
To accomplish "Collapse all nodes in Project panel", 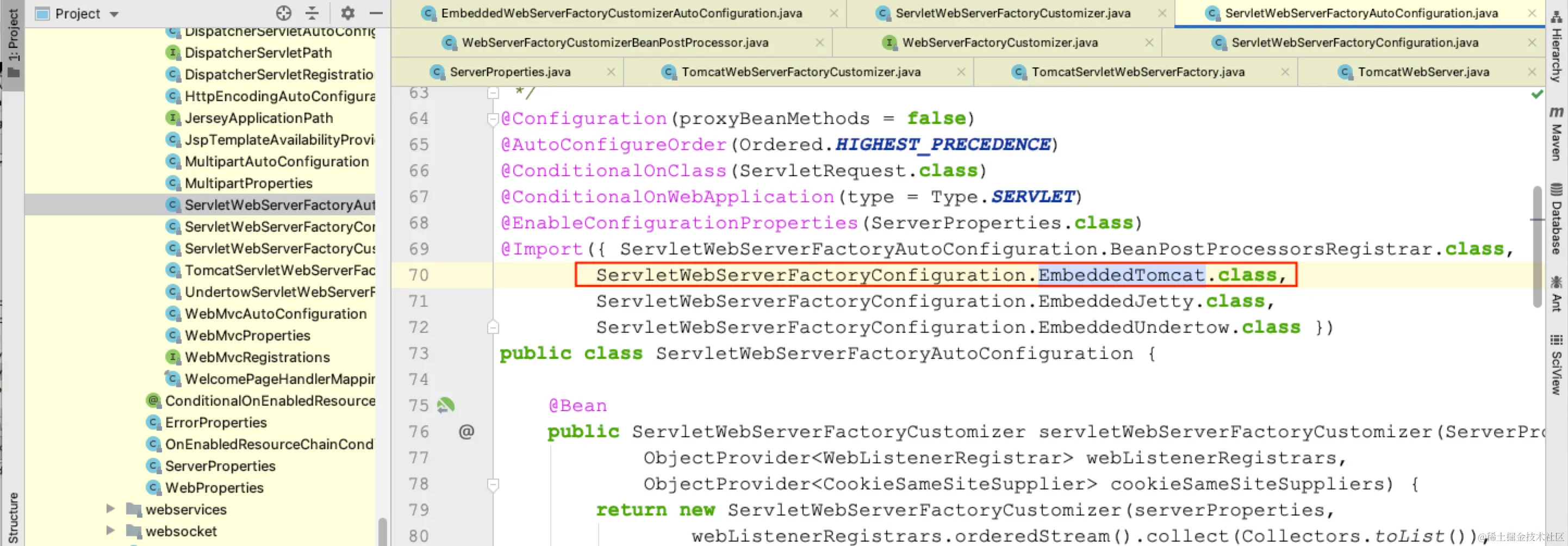I will pos(312,13).
